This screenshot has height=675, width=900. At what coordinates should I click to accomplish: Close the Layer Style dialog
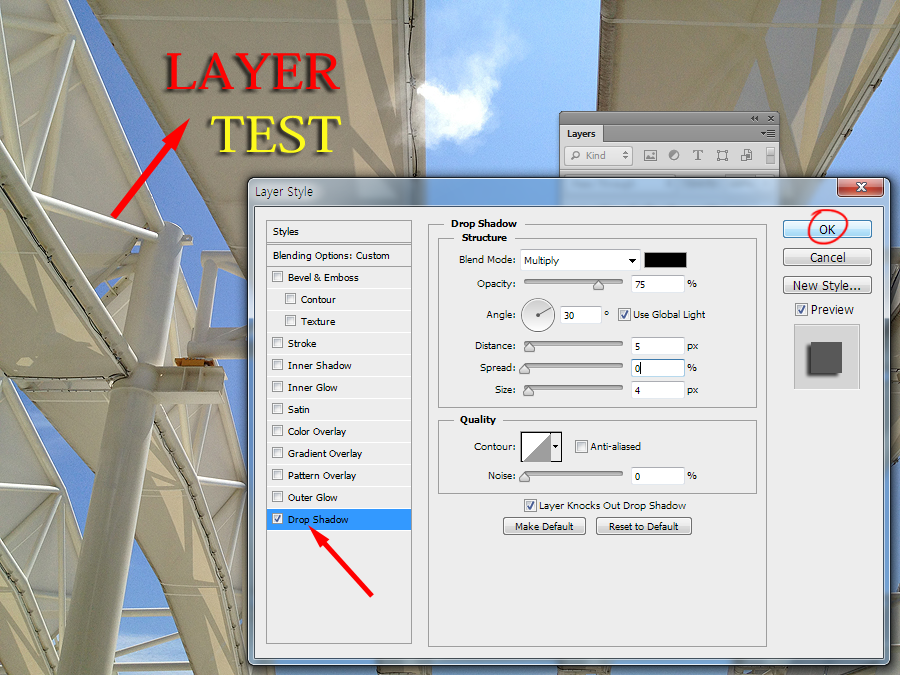coord(860,187)
